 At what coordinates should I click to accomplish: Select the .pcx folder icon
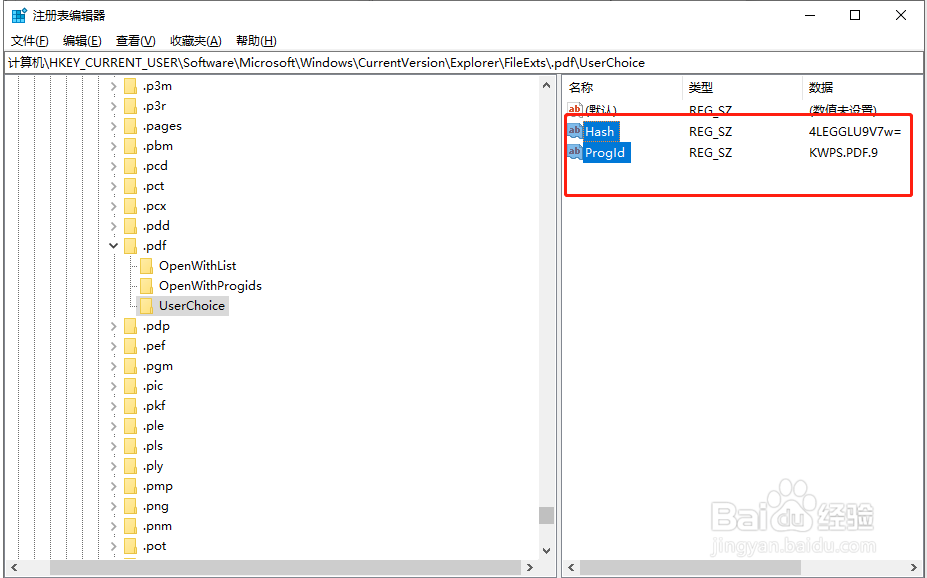(131, 206)
